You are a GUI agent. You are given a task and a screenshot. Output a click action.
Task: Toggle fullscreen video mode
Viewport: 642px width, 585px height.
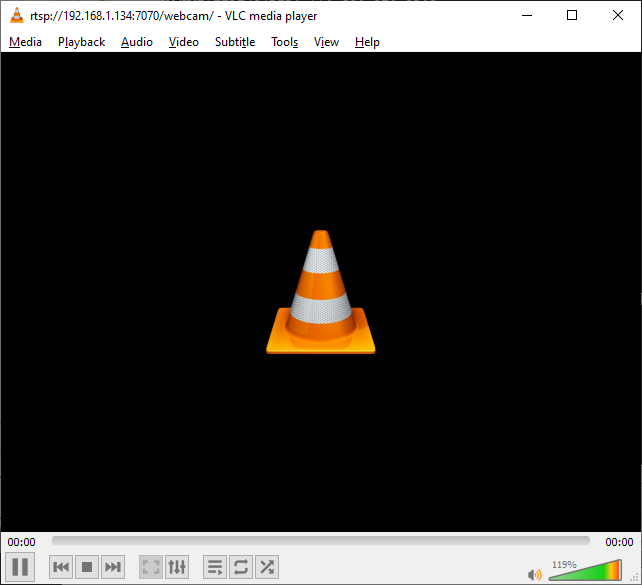click(x=151, y=567)
